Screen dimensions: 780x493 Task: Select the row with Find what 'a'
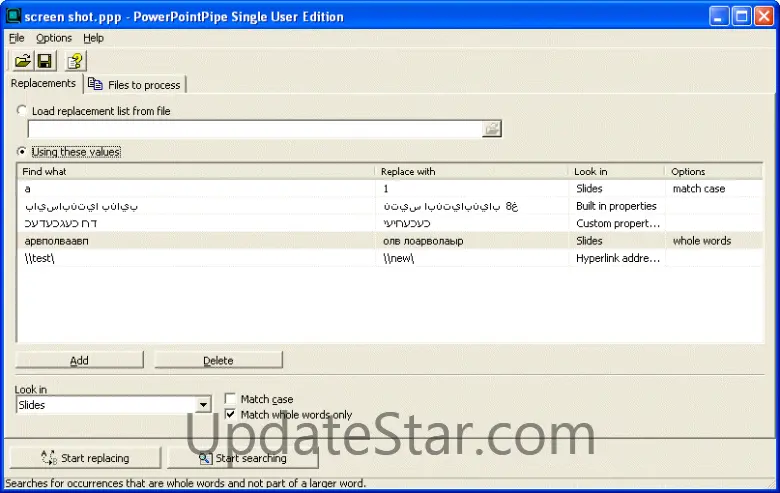click(x=390, y=189)
